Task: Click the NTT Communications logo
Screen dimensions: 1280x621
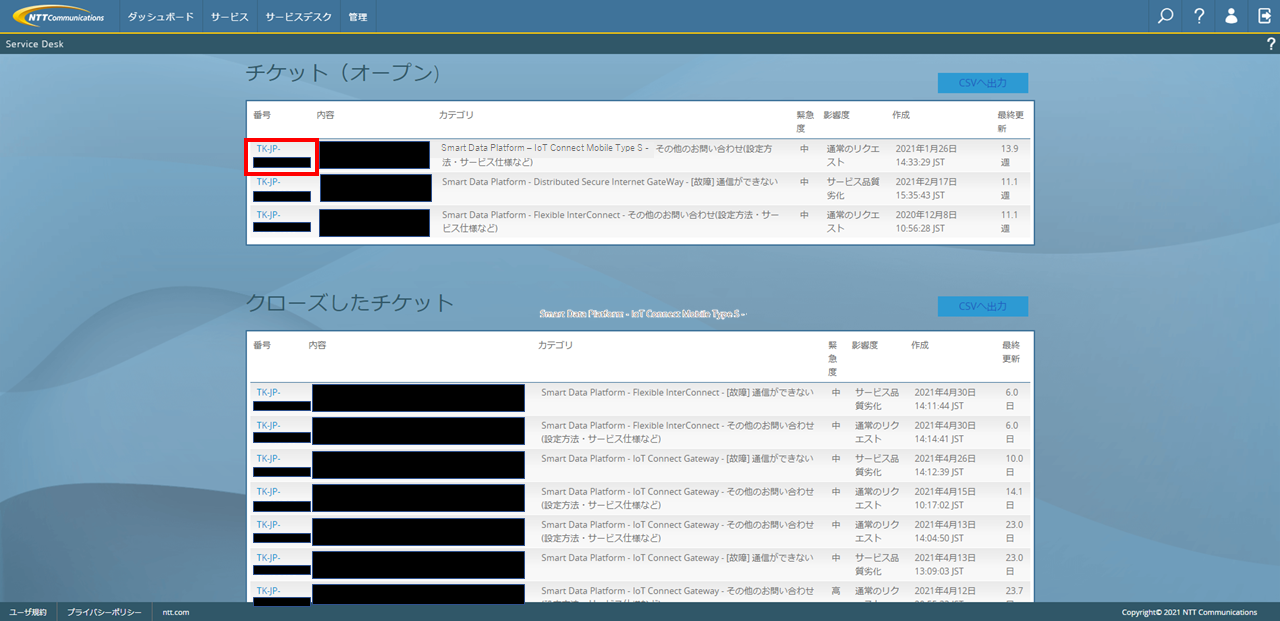Action: 59,17
